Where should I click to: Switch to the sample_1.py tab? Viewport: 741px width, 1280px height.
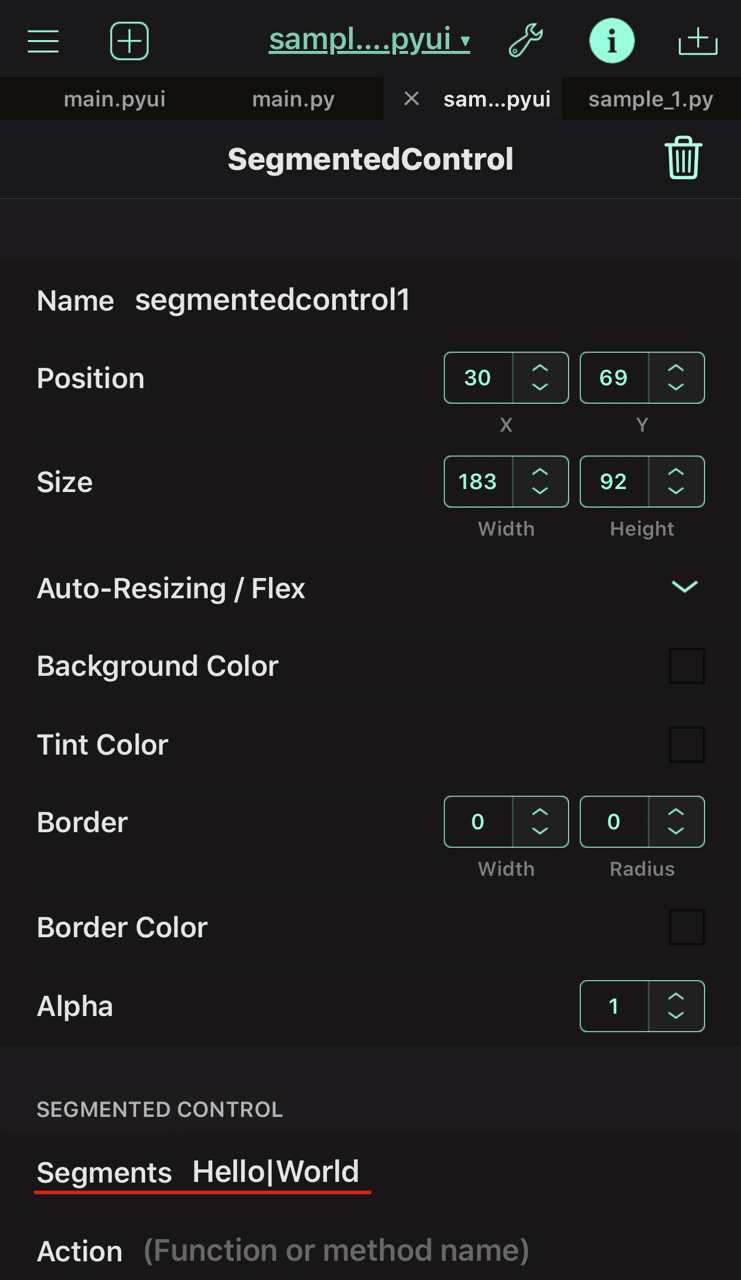tap(650, 99)
